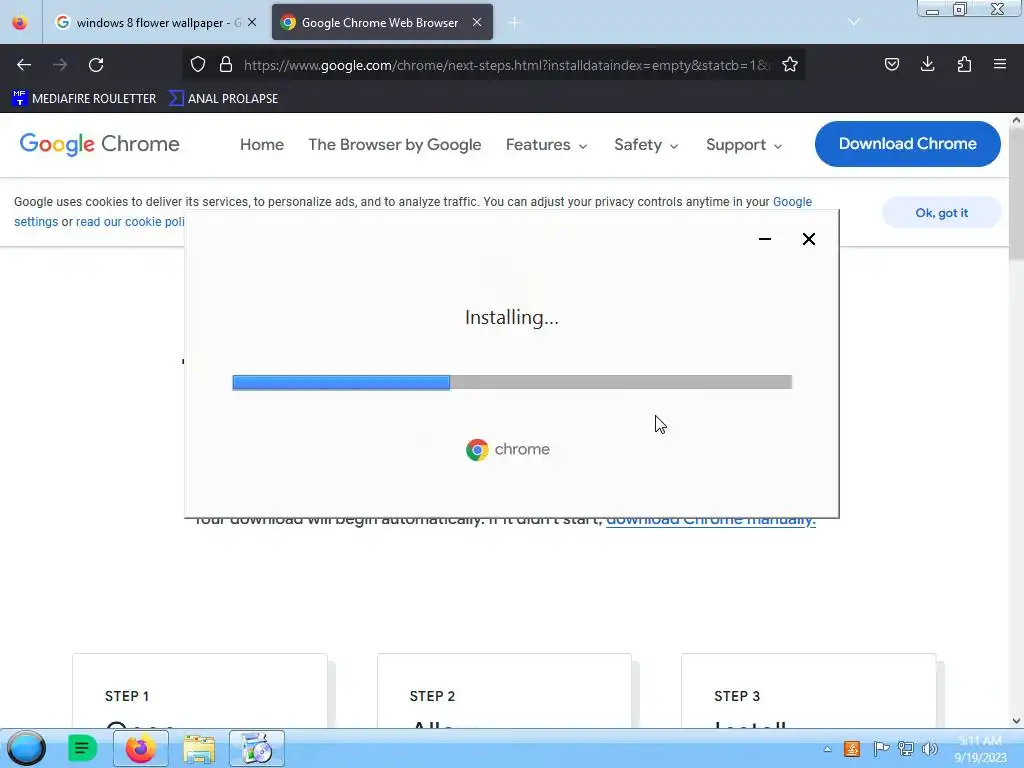The width and height of the screenshot is (1024, 768).
Task: Go to the Home nav link
Action: click(261, 144)
